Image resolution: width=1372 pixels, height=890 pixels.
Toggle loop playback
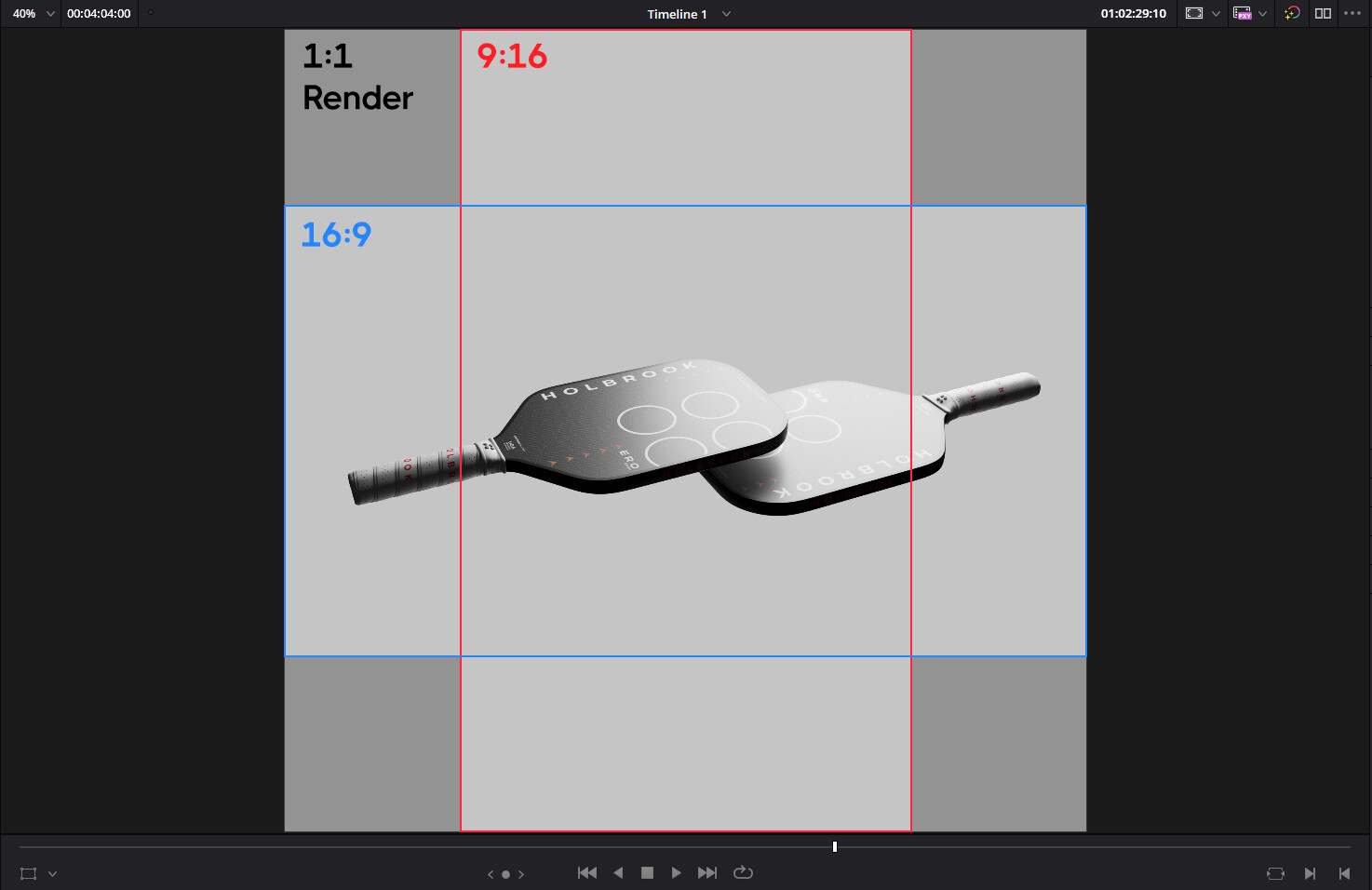[743, 873]
